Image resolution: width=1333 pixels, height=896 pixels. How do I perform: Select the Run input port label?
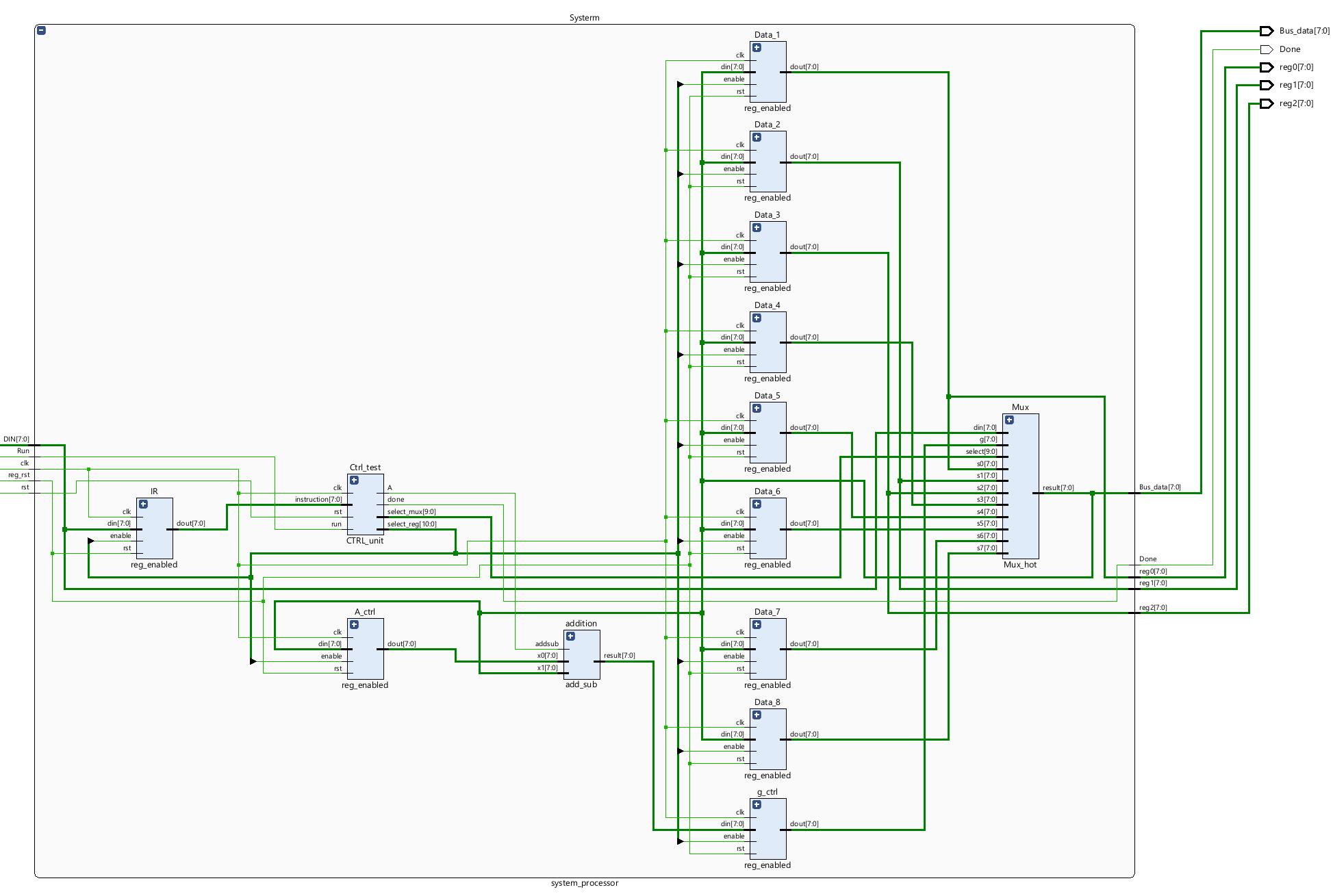[x=23, y=451]
